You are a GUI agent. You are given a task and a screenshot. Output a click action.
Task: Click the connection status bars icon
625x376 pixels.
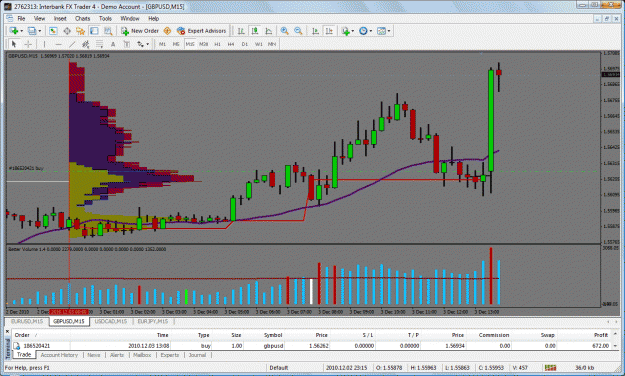[x=550, y=368]
